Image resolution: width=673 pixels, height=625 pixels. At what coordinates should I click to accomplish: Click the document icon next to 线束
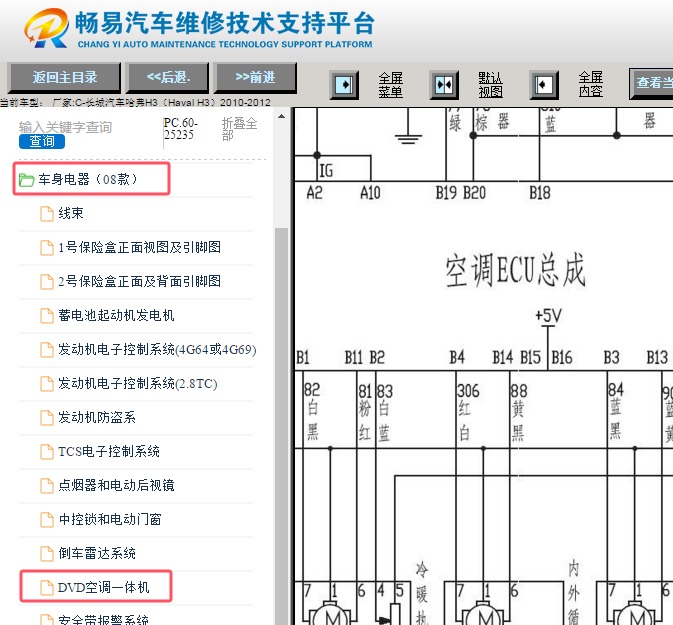coord(47,213)
